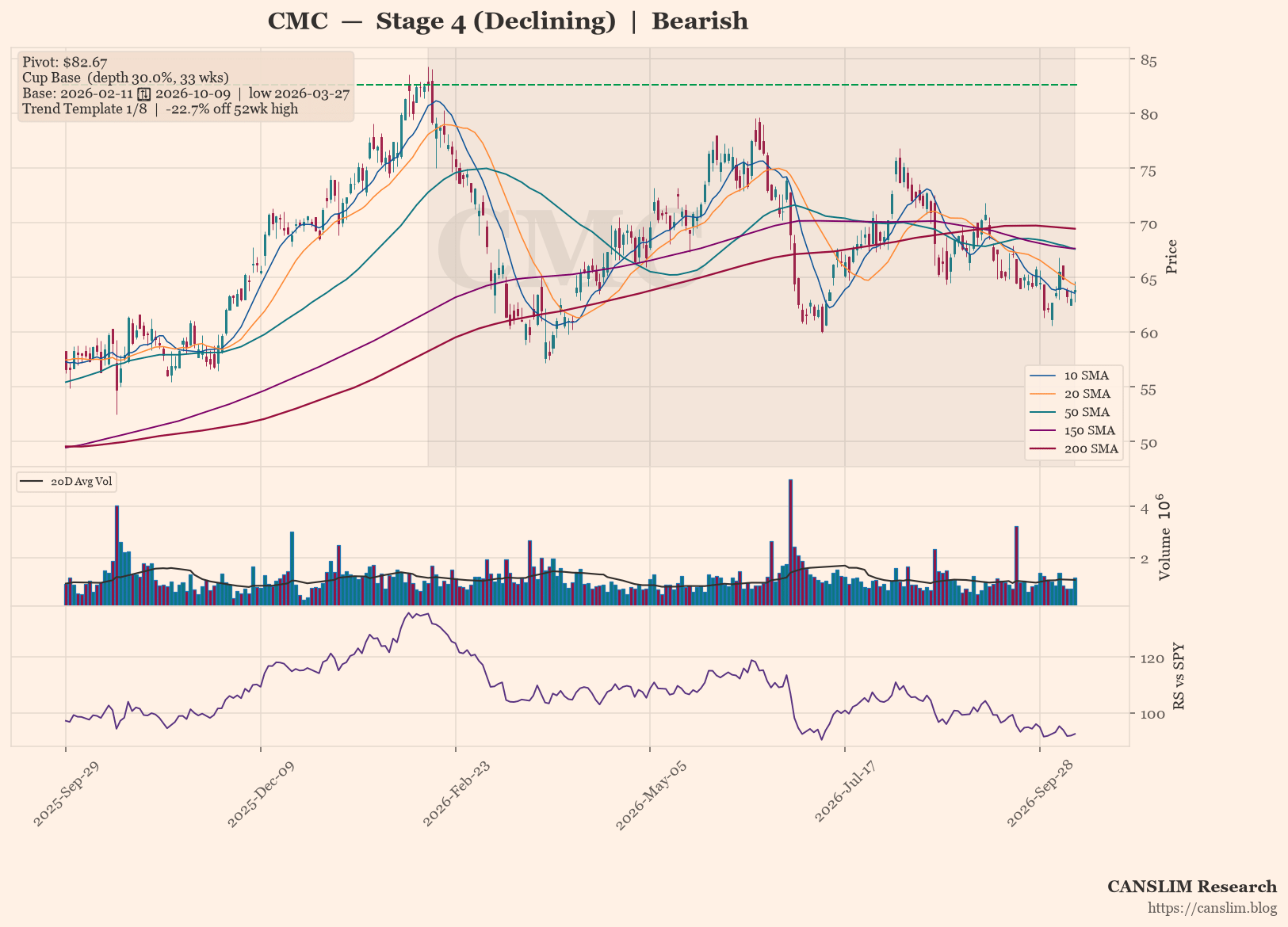
Task: Click the RS axis tick '120'
Action: (1152, 658)
